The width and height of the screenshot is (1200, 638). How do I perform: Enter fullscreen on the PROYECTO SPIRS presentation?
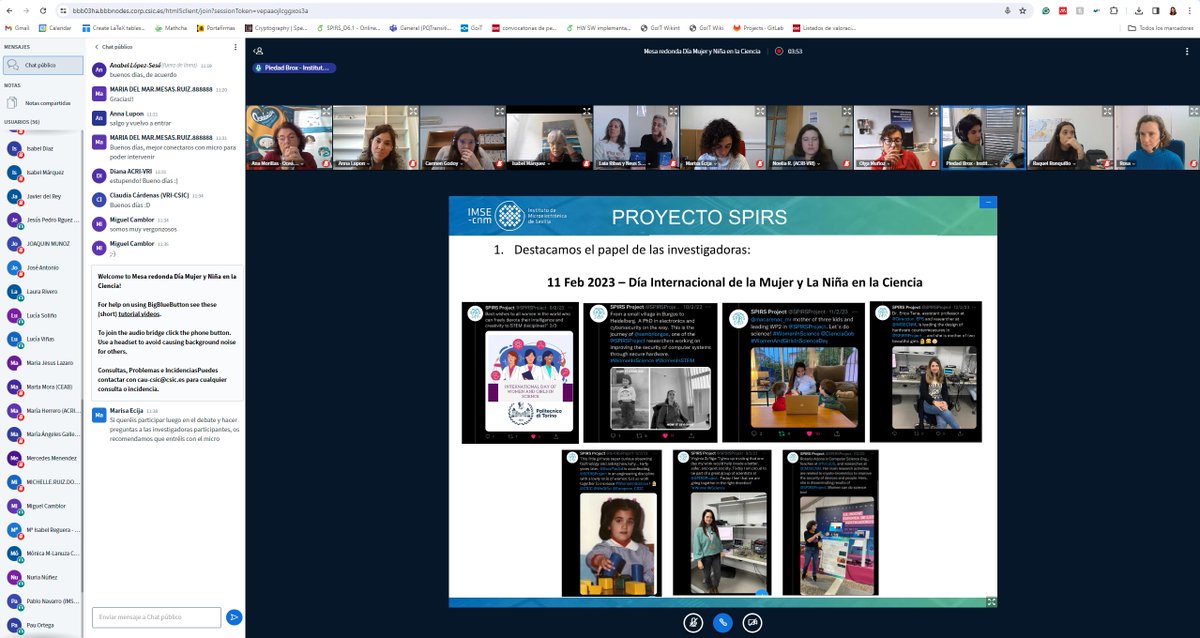tap(991, 602)
